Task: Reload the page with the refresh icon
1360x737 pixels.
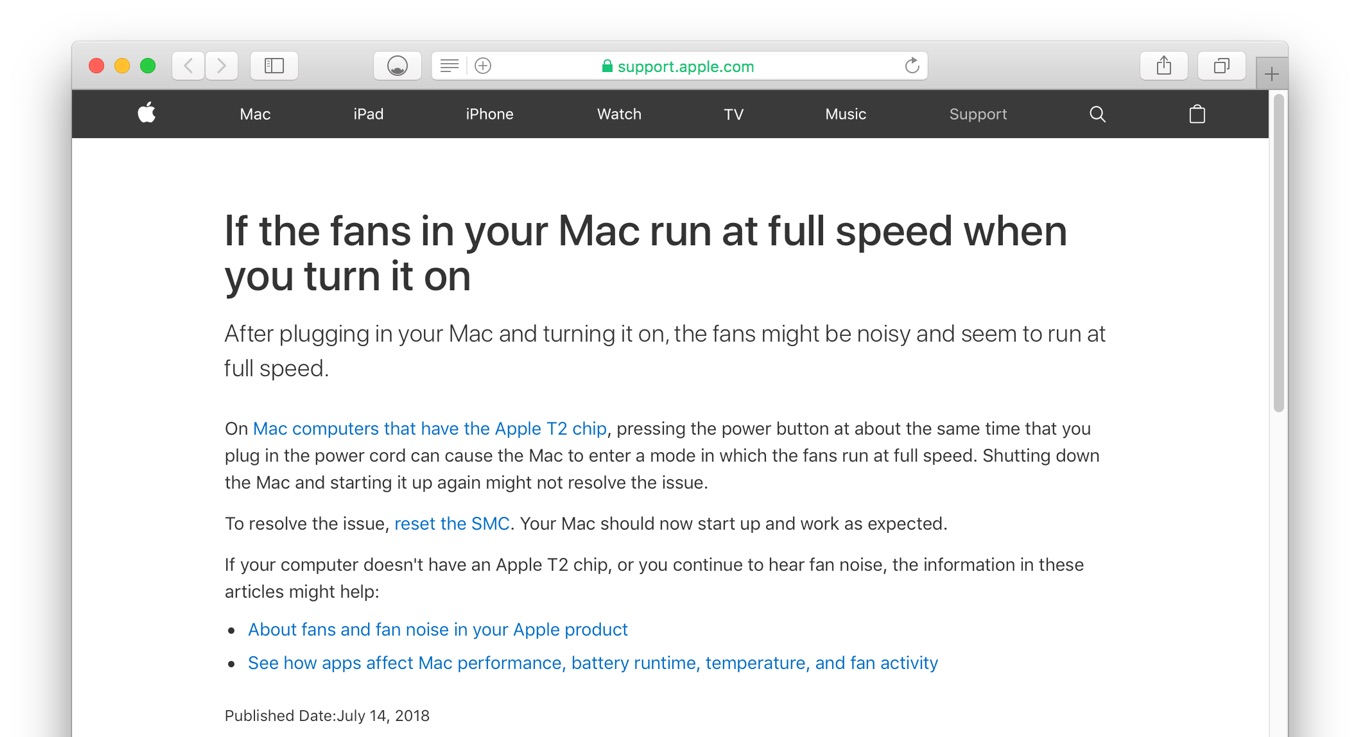Action: pos(912,66)
